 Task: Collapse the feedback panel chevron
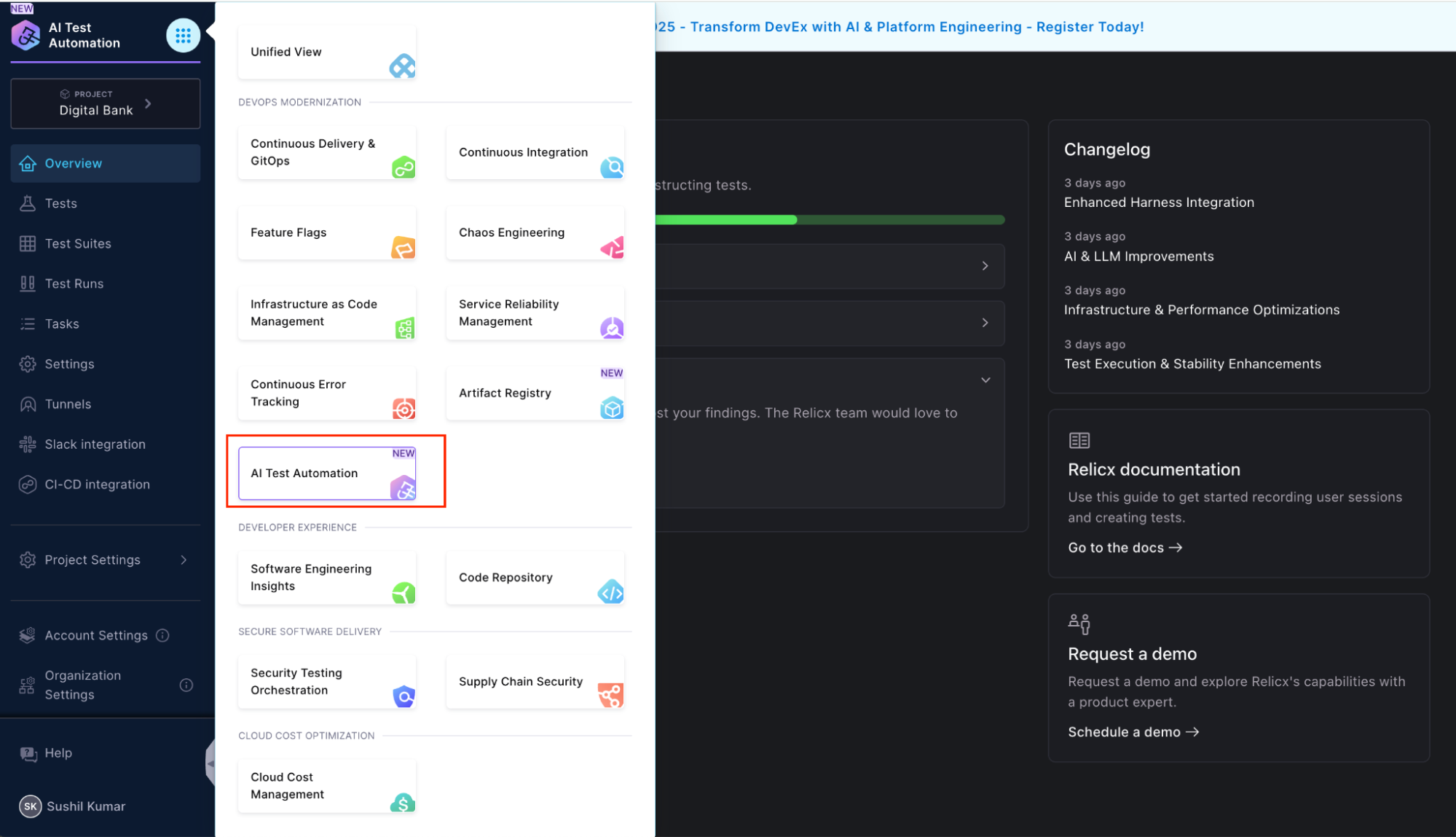[x=985, y=380]
